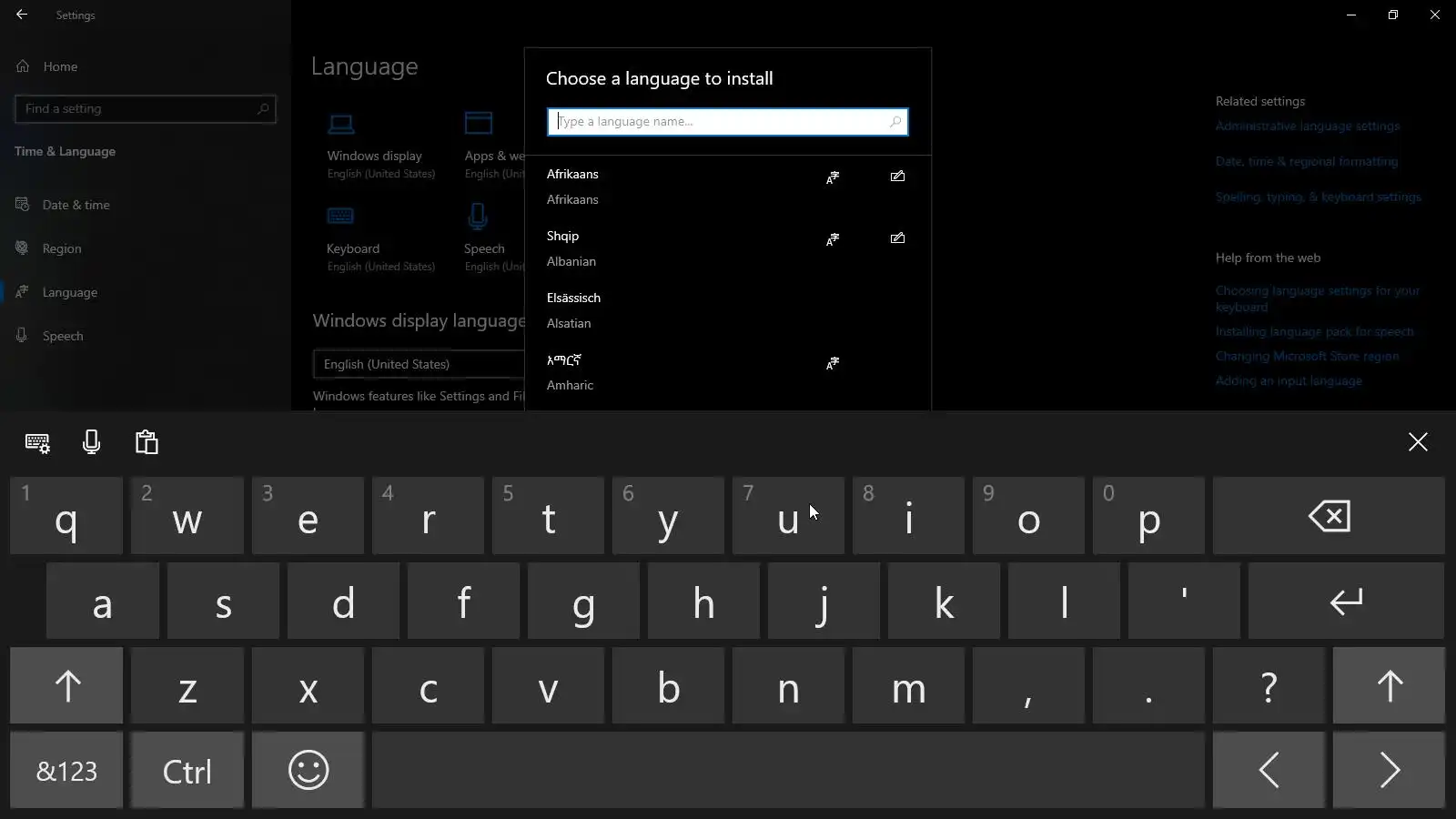
Task: Minimize the Settings window
Action: (x=1351, y=15)
